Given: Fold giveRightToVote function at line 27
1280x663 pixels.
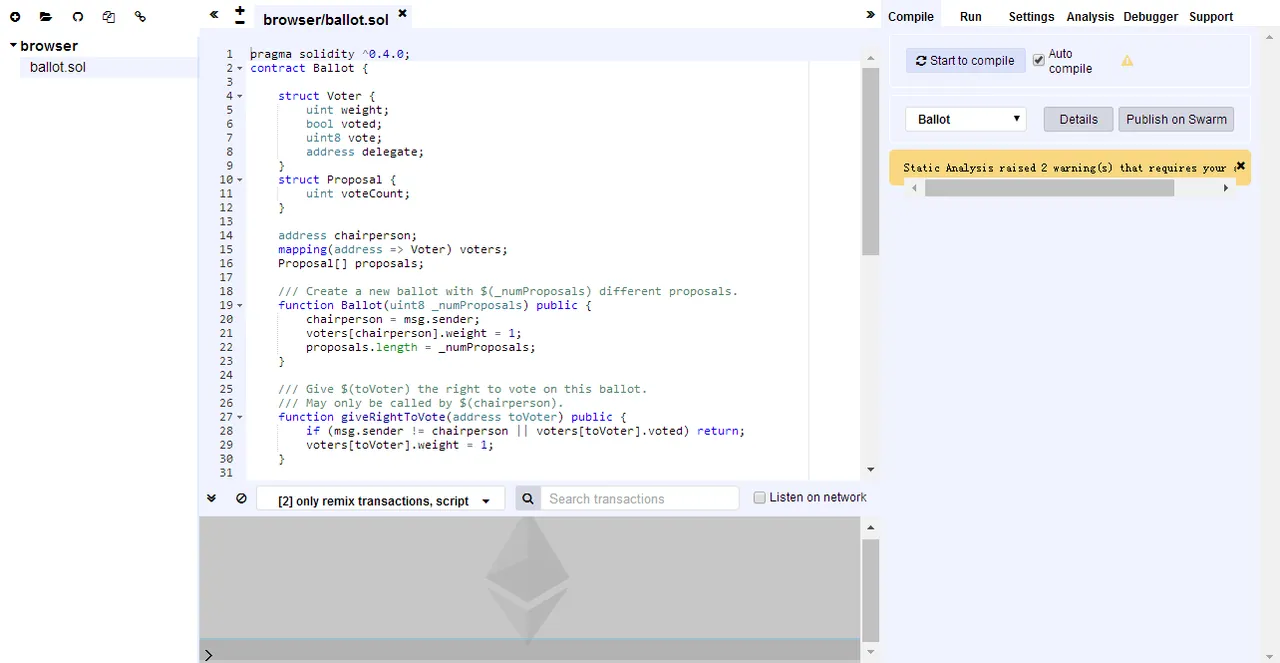Looking at the screenshot, I should point(240,417).
